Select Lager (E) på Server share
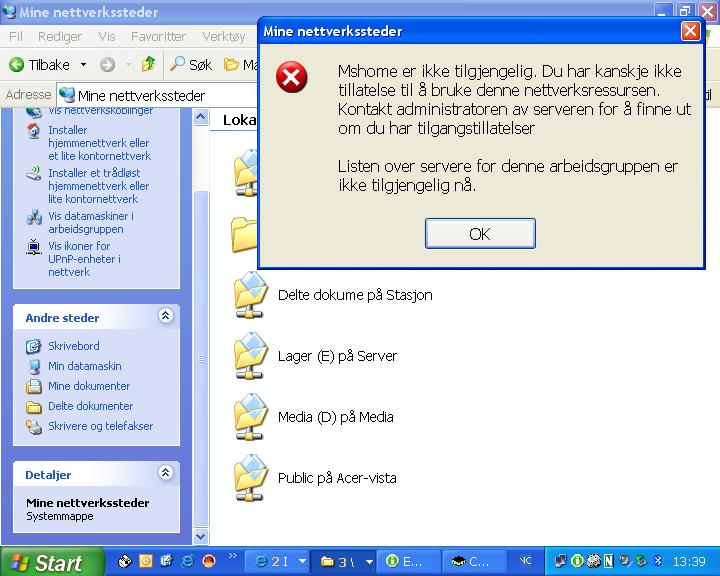Viewport: 720px width, 576px height. pos(337,356)
